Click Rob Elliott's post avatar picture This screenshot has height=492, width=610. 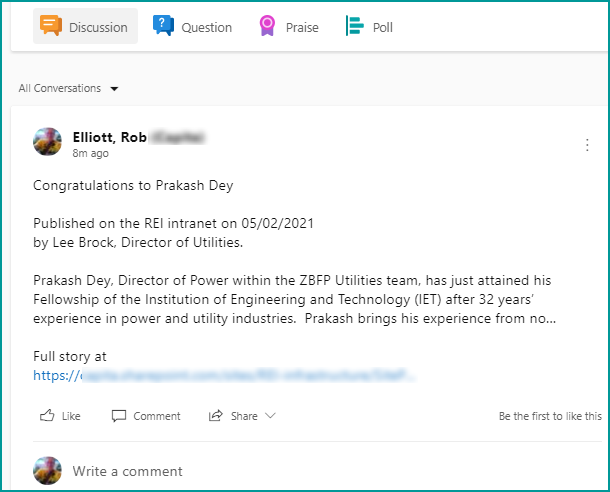point(48,142)
